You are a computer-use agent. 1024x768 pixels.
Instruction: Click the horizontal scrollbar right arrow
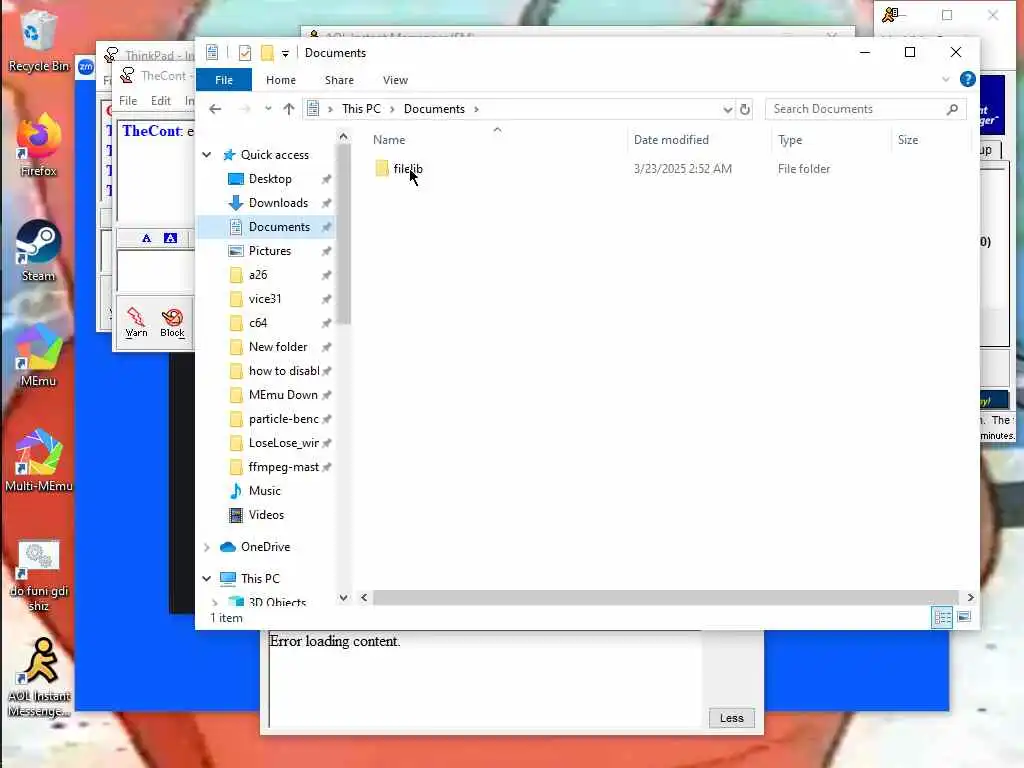[970, 598]
